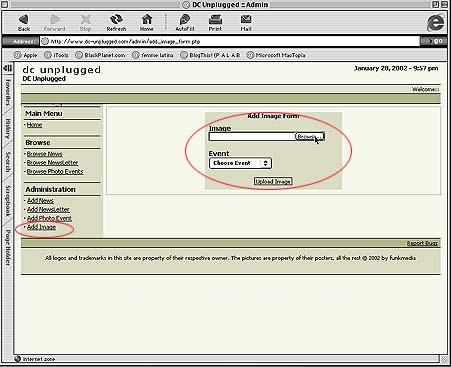
Task: Open the History side tab
Action: 8,129
